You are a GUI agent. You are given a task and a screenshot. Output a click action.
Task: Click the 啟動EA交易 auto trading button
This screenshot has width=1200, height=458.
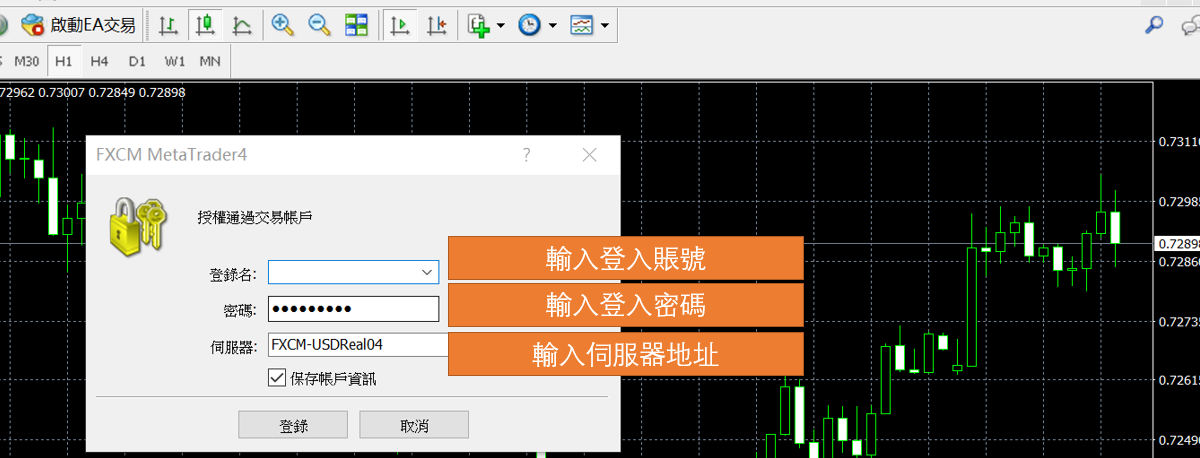pos(79,25)
